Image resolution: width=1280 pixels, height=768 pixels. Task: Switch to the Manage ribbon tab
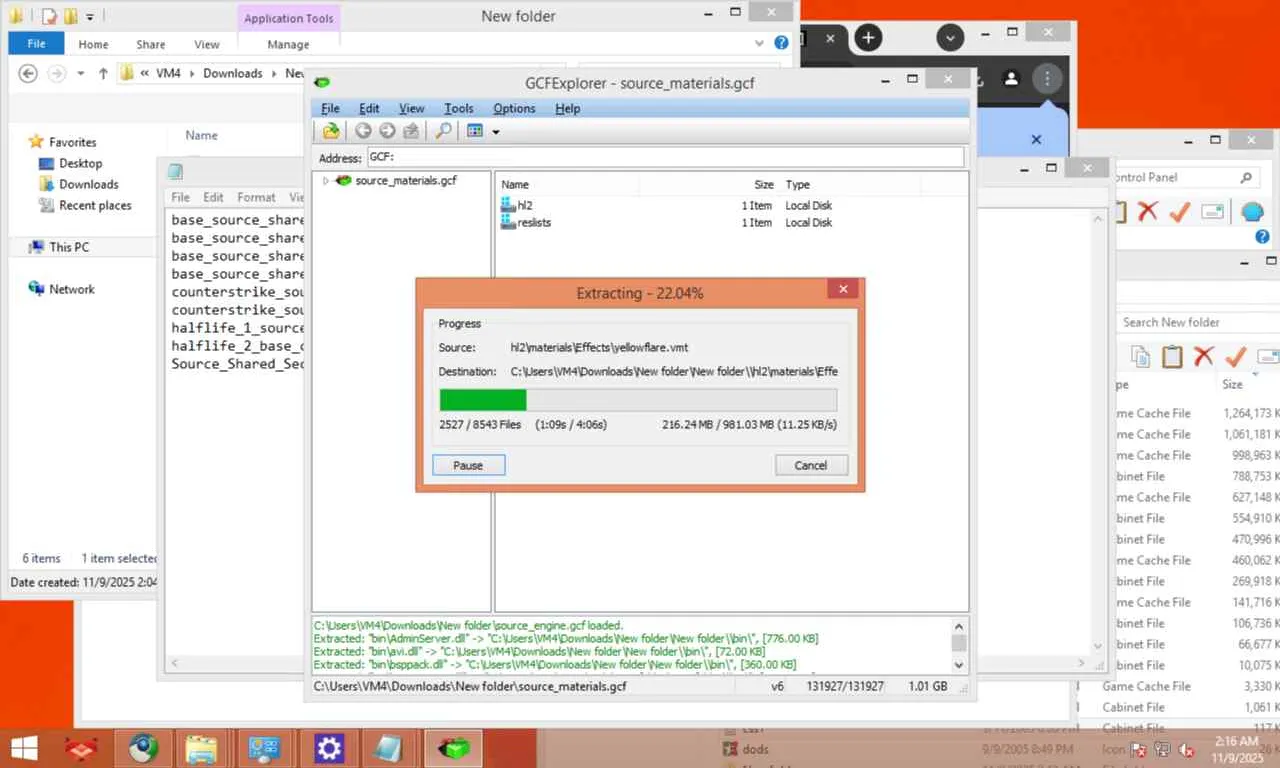coord(288,44)
